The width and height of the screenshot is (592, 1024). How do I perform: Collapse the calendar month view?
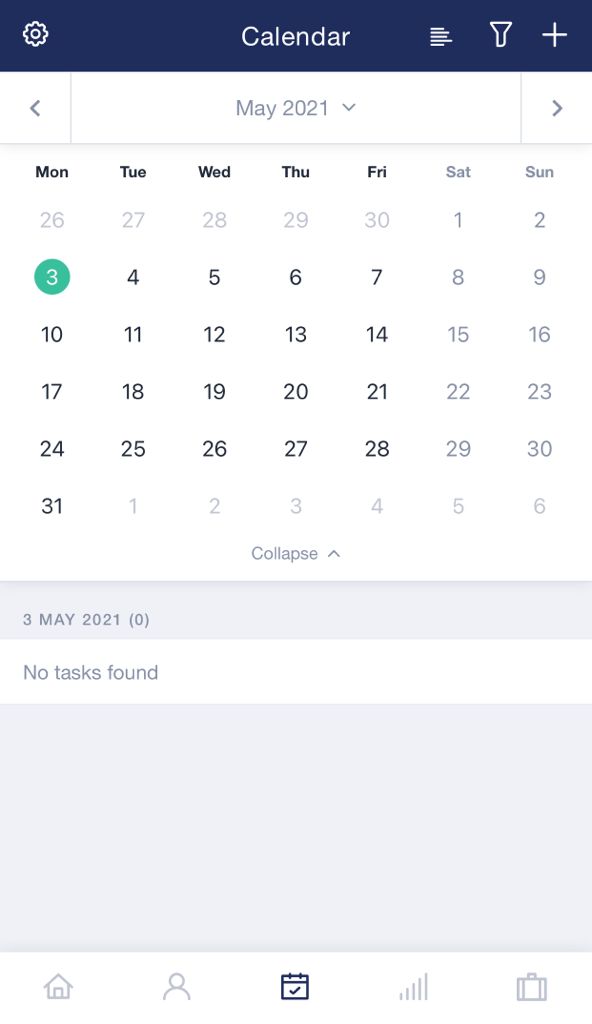point(295,554)
